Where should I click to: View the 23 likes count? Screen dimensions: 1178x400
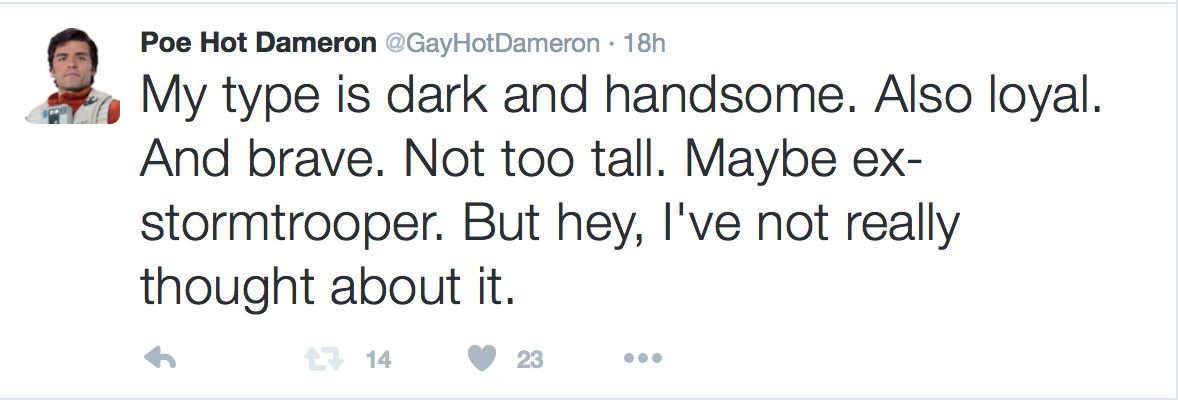pyautogui.click(x=530, y=359)
